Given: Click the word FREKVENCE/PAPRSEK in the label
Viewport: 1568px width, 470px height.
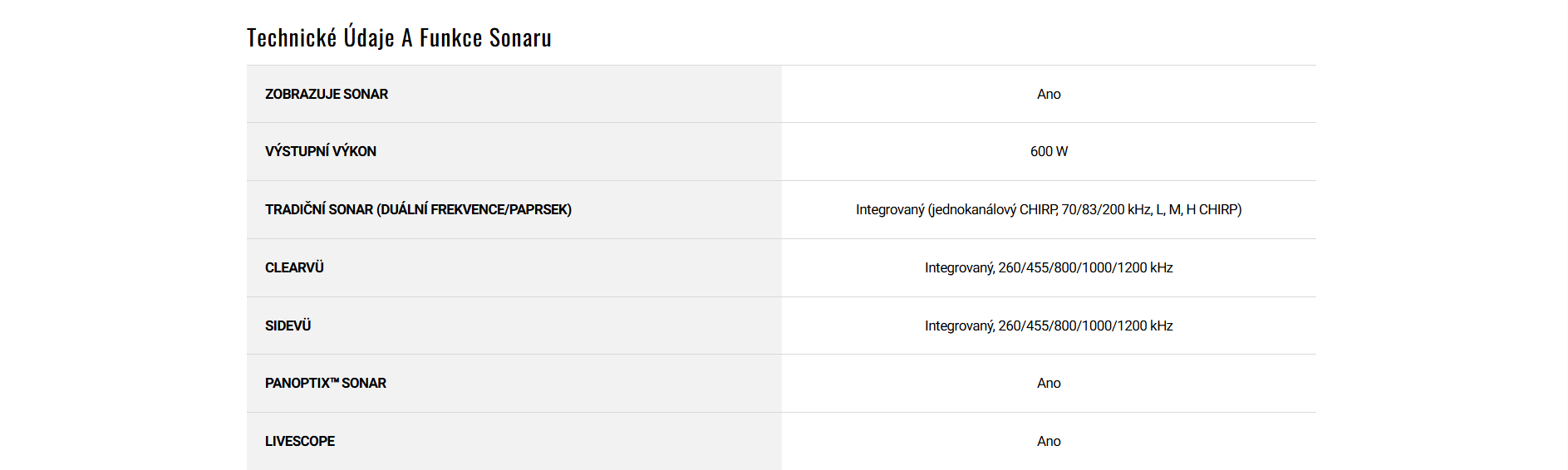Looking at the screenshot, I should (x=499, y=210).
